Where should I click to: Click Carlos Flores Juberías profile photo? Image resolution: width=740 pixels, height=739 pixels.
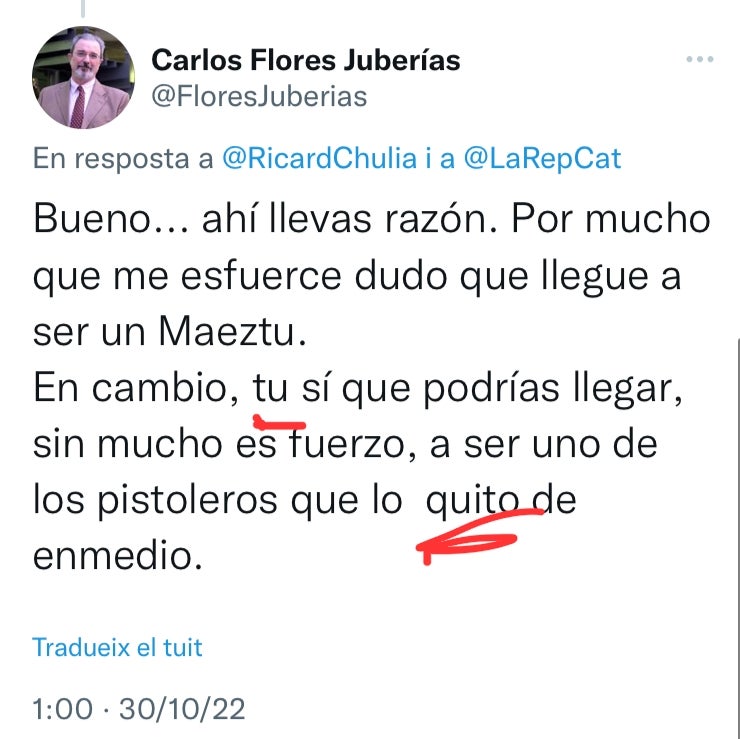click(x=84, y=77)
